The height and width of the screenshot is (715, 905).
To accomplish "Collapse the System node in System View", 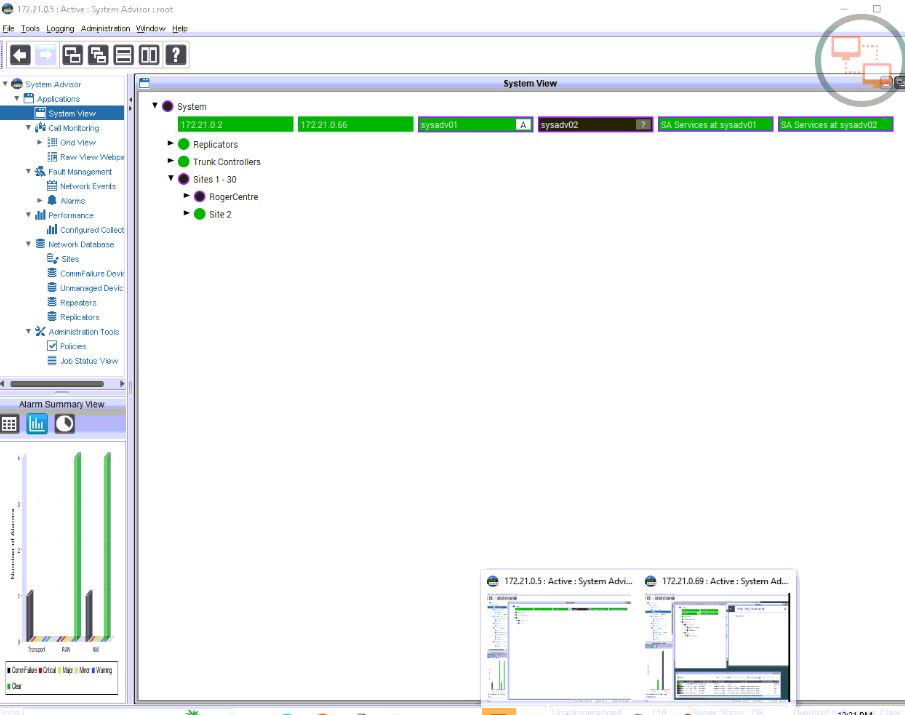I will point(155,106).
